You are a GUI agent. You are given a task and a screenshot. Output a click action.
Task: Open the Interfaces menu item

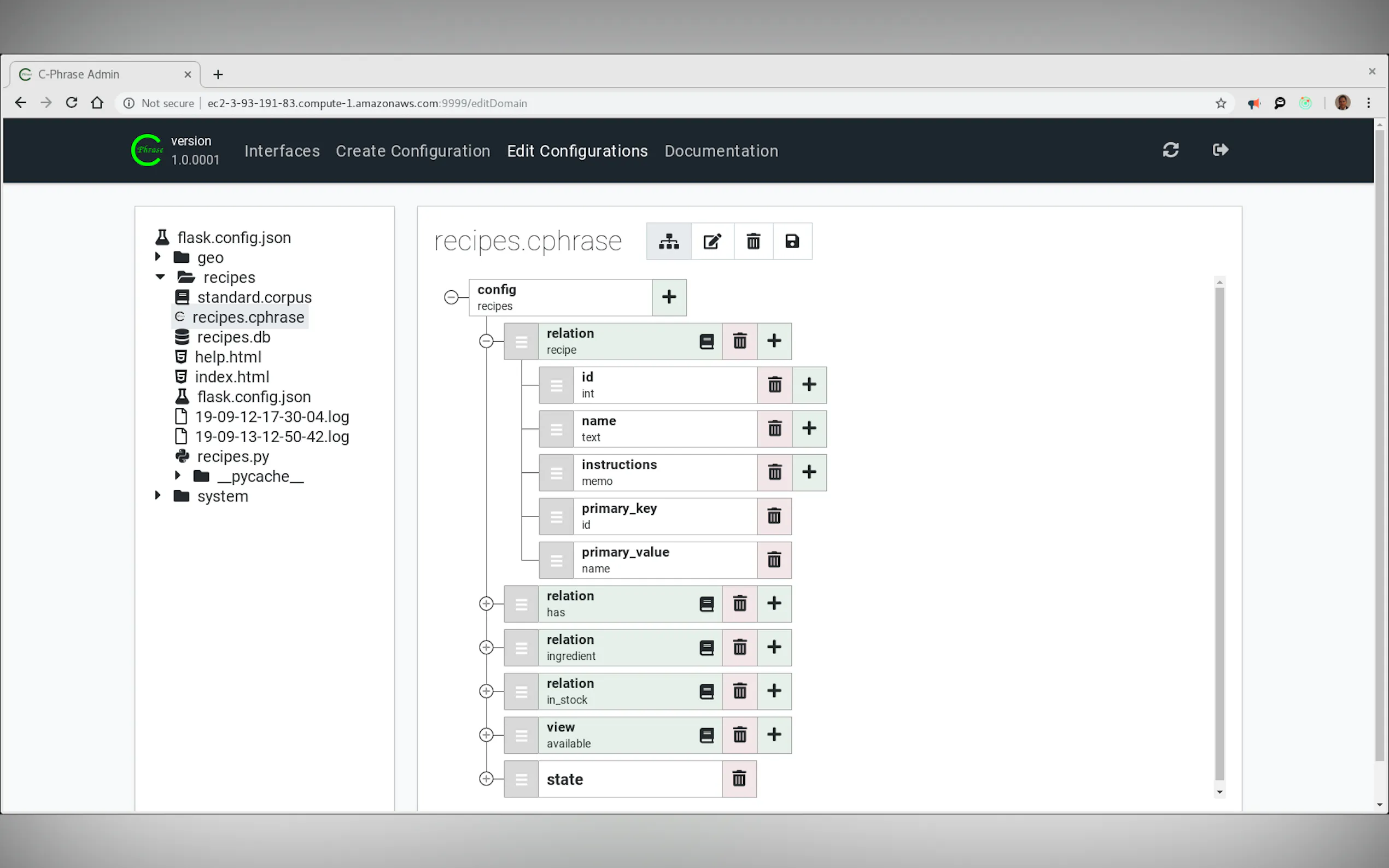pos(282,151)
